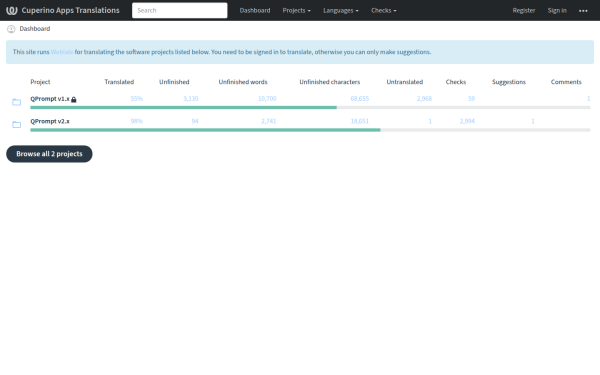Click untranslated value 1 for QPrompt v2.x
This screenshot has height=375, width=600.
pos(430,121)
